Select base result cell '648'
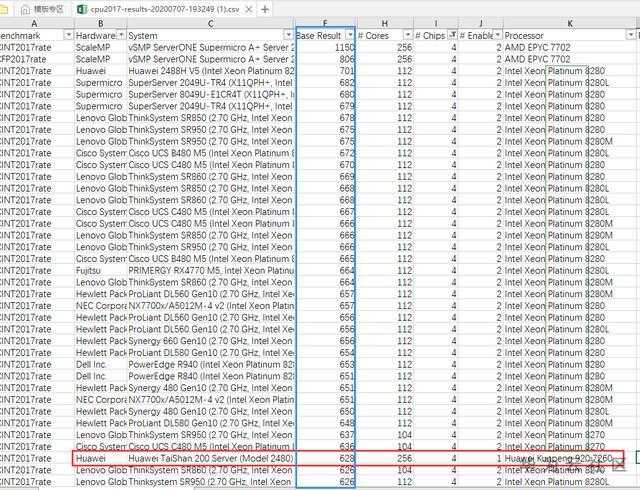This screenshot has height=490, width=640. pos(325,423)
